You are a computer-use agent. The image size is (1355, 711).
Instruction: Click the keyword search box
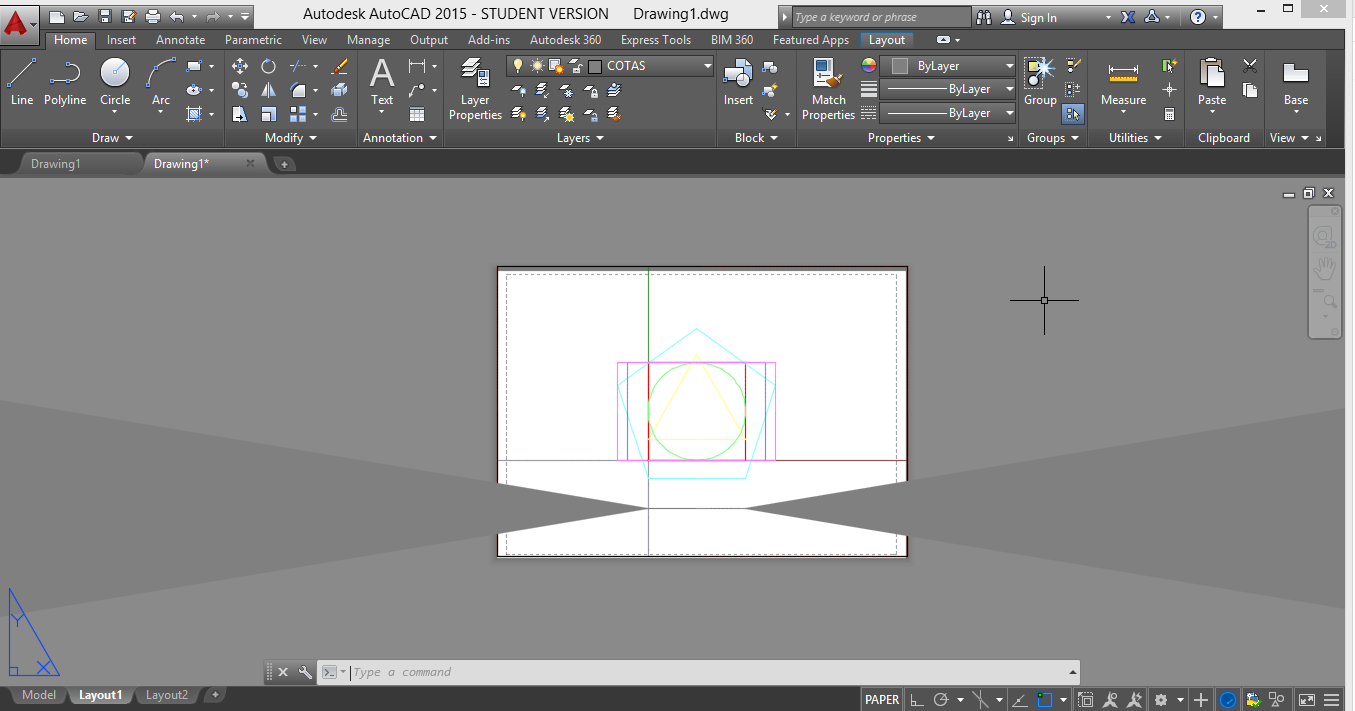(881, 17)
